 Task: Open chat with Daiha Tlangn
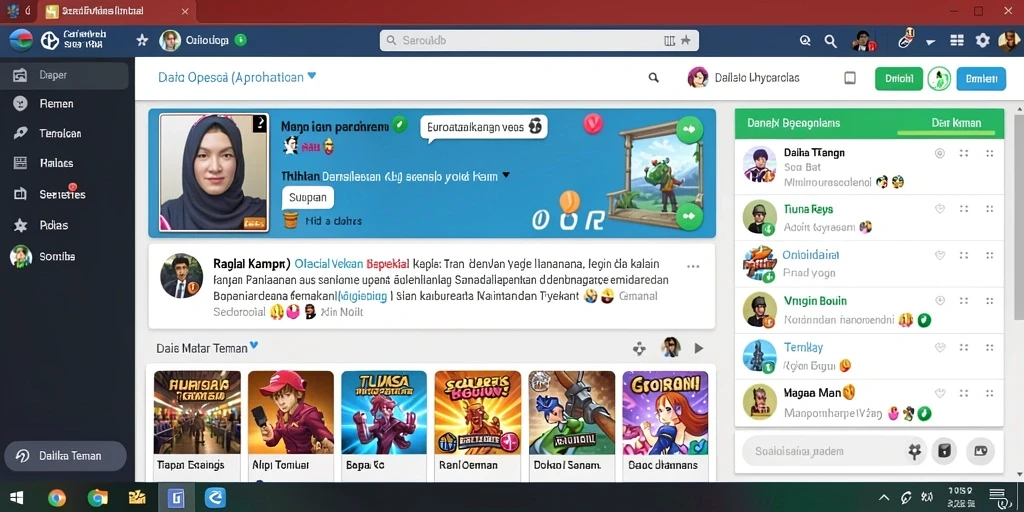(869, 167)
